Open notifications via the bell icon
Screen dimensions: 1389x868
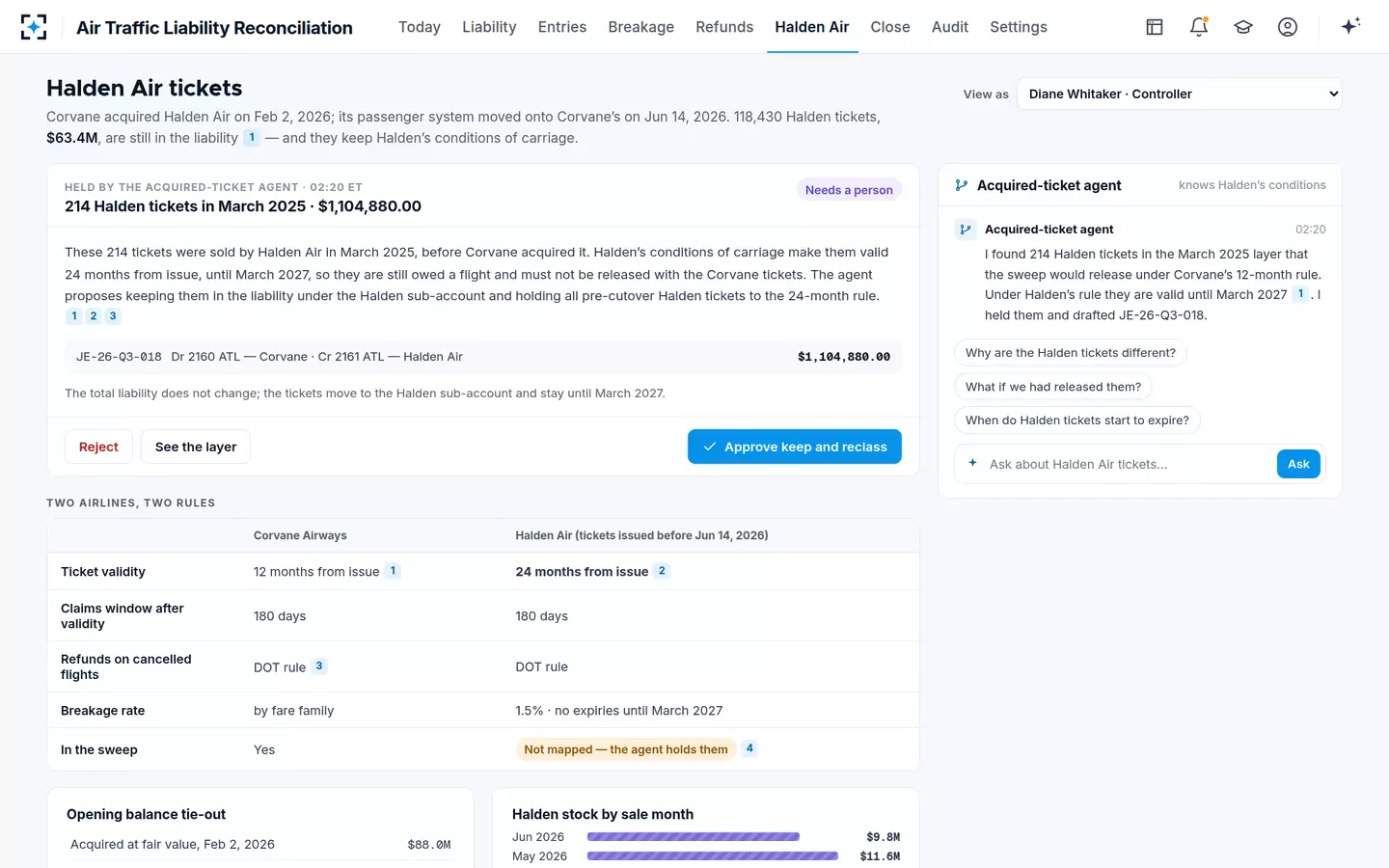1199,27
